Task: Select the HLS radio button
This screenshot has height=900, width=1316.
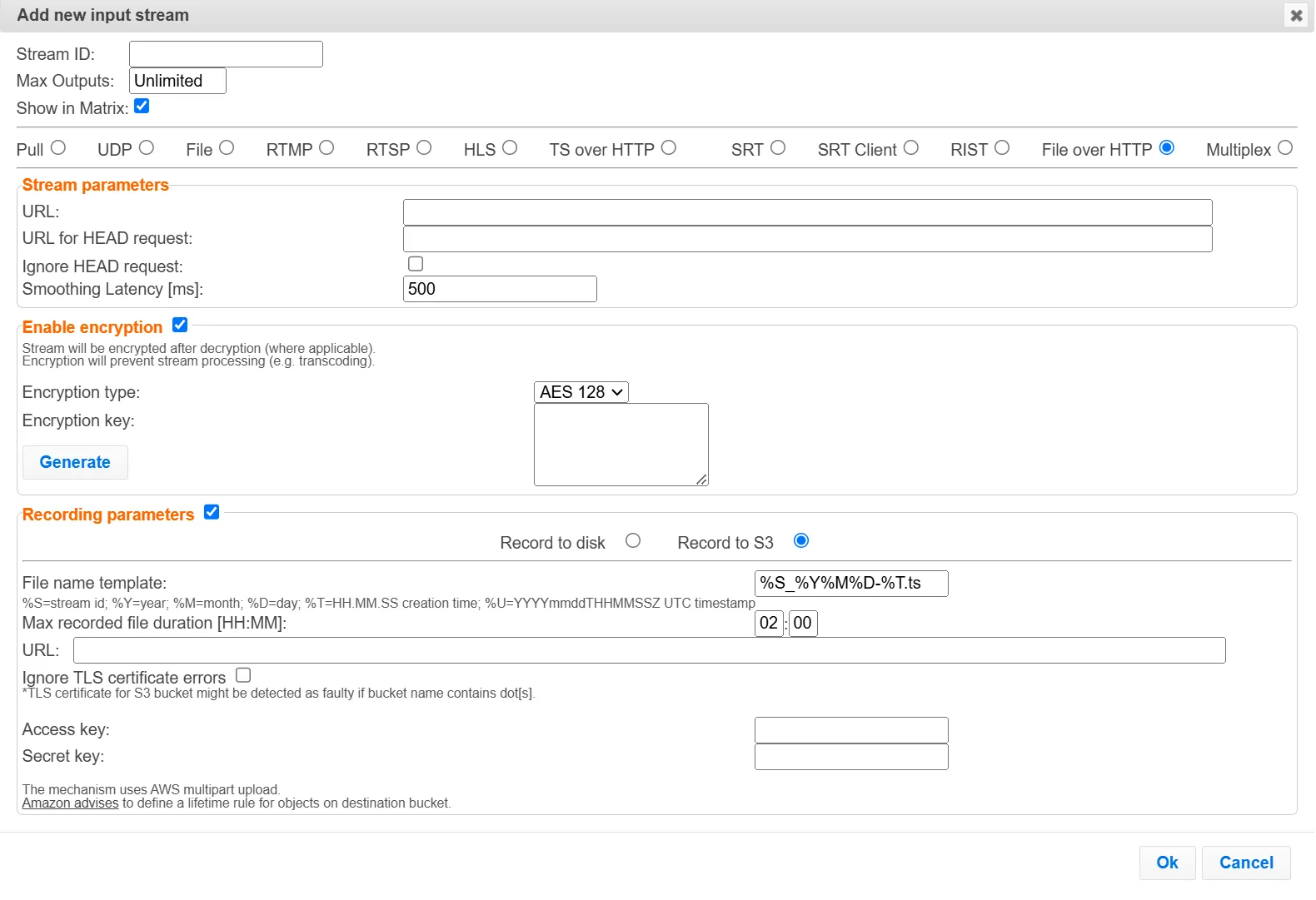Action: point(510,147)
